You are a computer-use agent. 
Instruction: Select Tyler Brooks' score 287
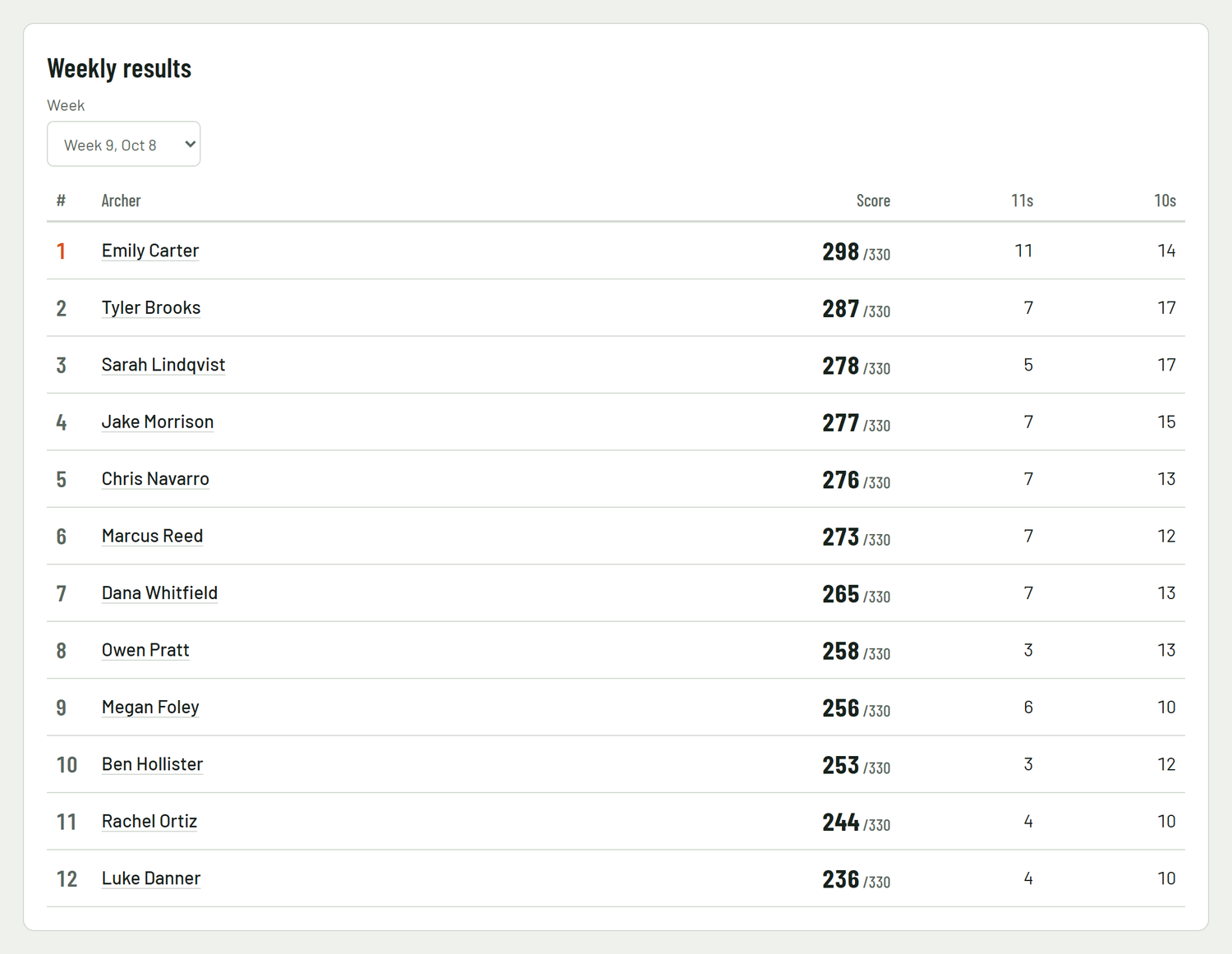(840, 309)
